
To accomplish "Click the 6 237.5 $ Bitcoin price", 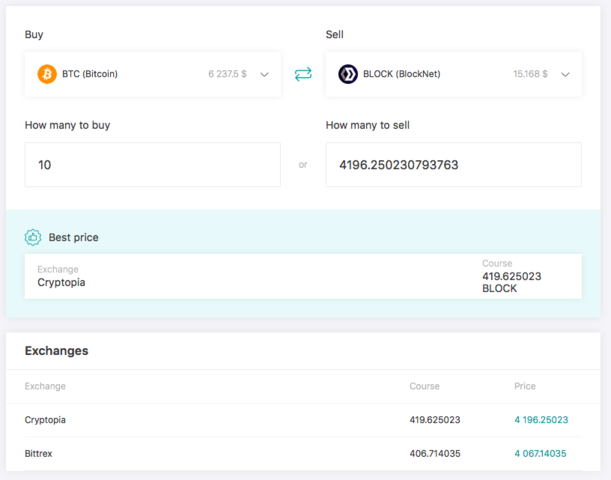I will (228, 74).
